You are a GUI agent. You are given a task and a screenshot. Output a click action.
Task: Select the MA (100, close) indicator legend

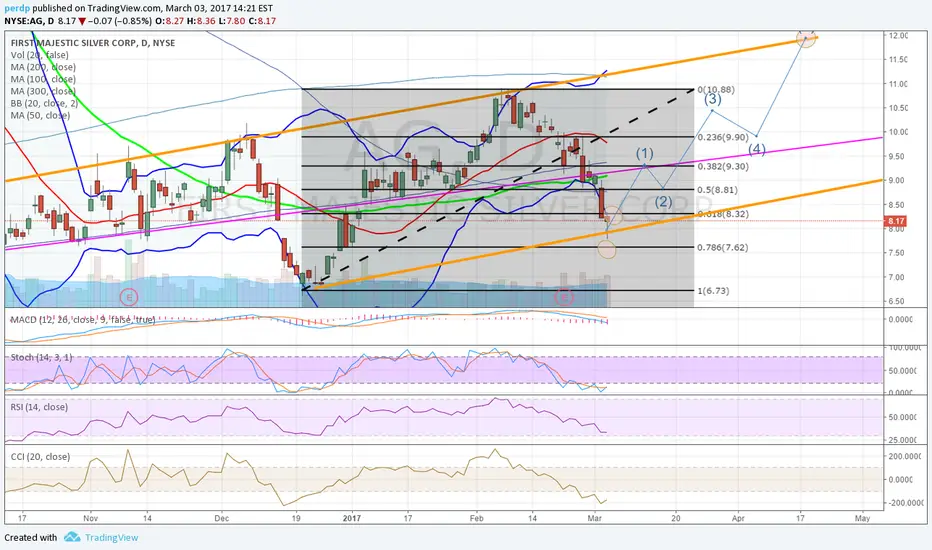(x=43, y=79)
